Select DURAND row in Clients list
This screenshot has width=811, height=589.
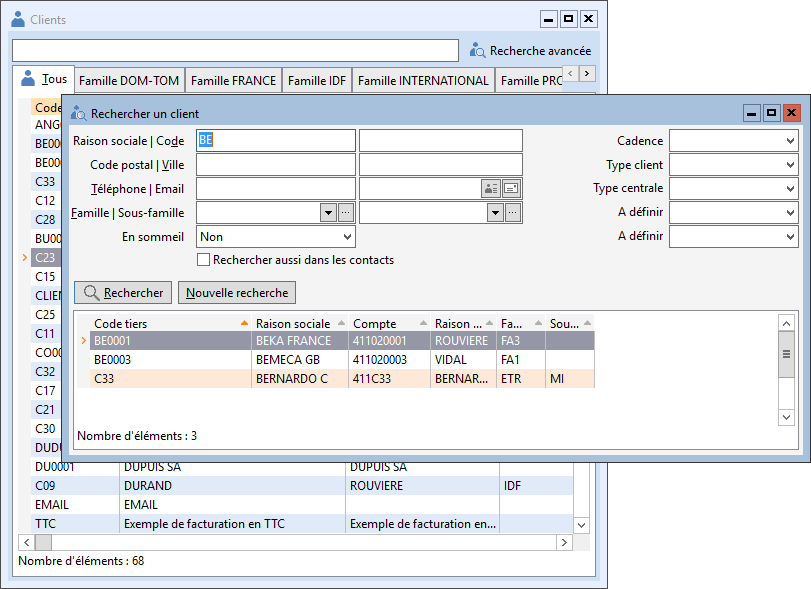click(302, 486)
